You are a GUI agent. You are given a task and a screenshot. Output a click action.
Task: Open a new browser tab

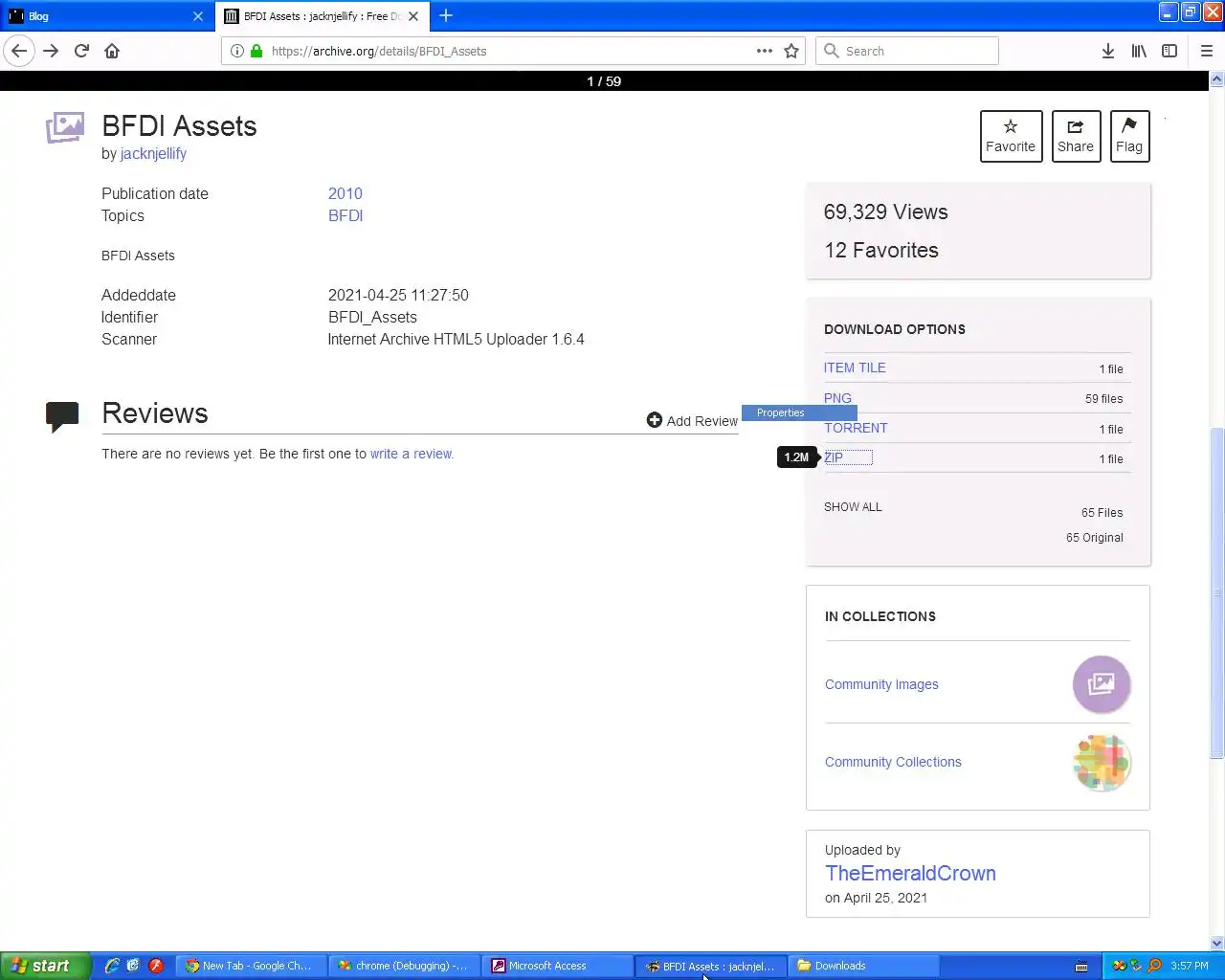(446, 15)
